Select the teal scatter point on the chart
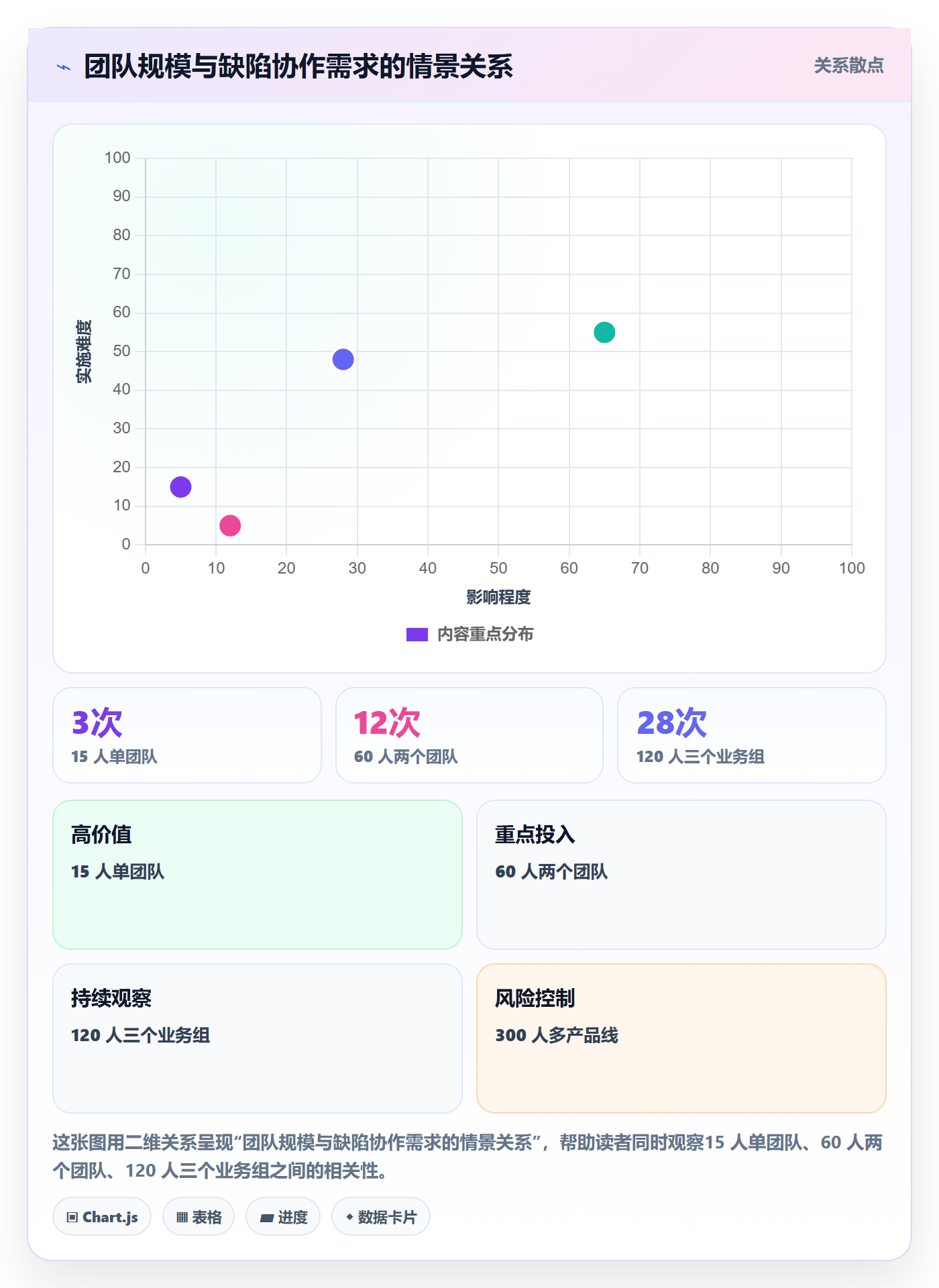939x1288 pixels. [x=604, y=332]
